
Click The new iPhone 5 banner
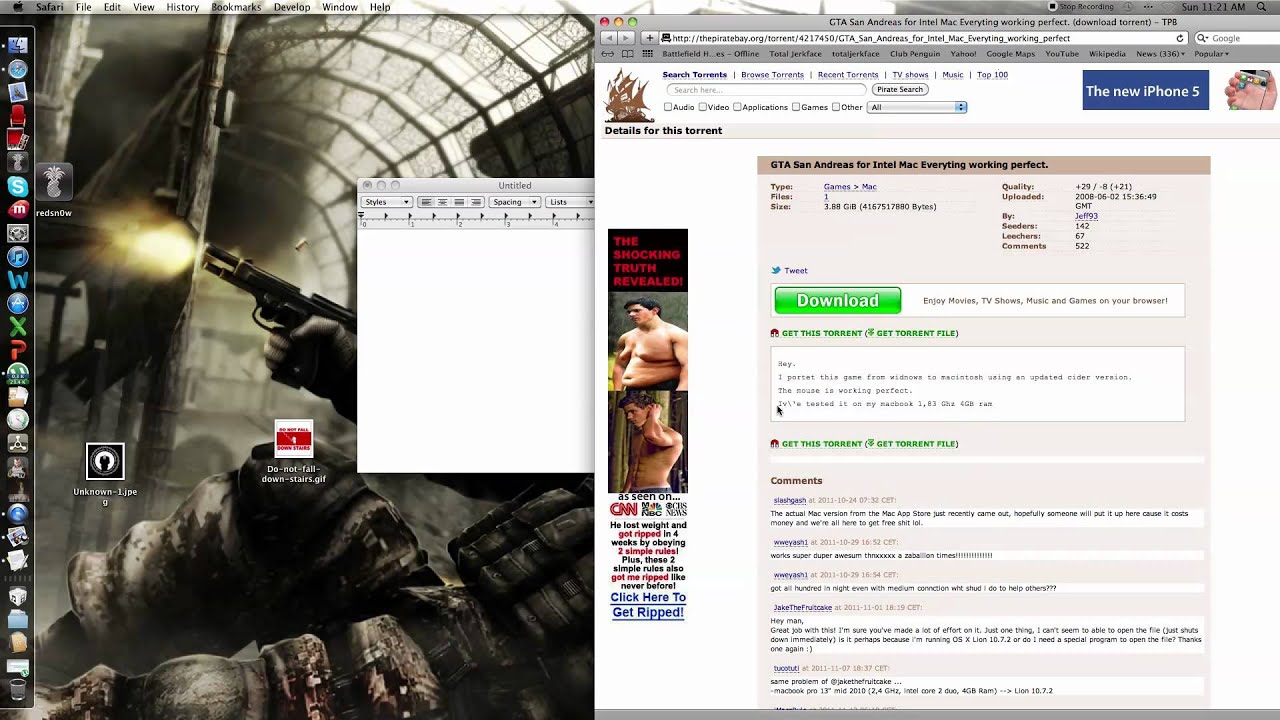point(1146,91)
